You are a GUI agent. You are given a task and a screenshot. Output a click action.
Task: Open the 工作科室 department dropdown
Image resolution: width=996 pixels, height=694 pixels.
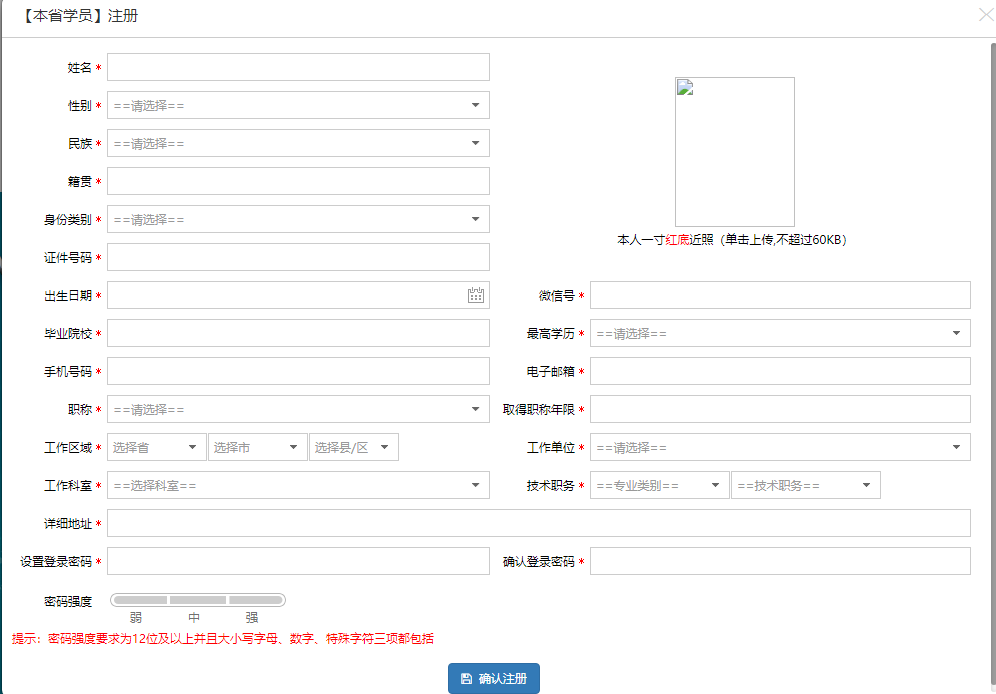coord(298,485)
